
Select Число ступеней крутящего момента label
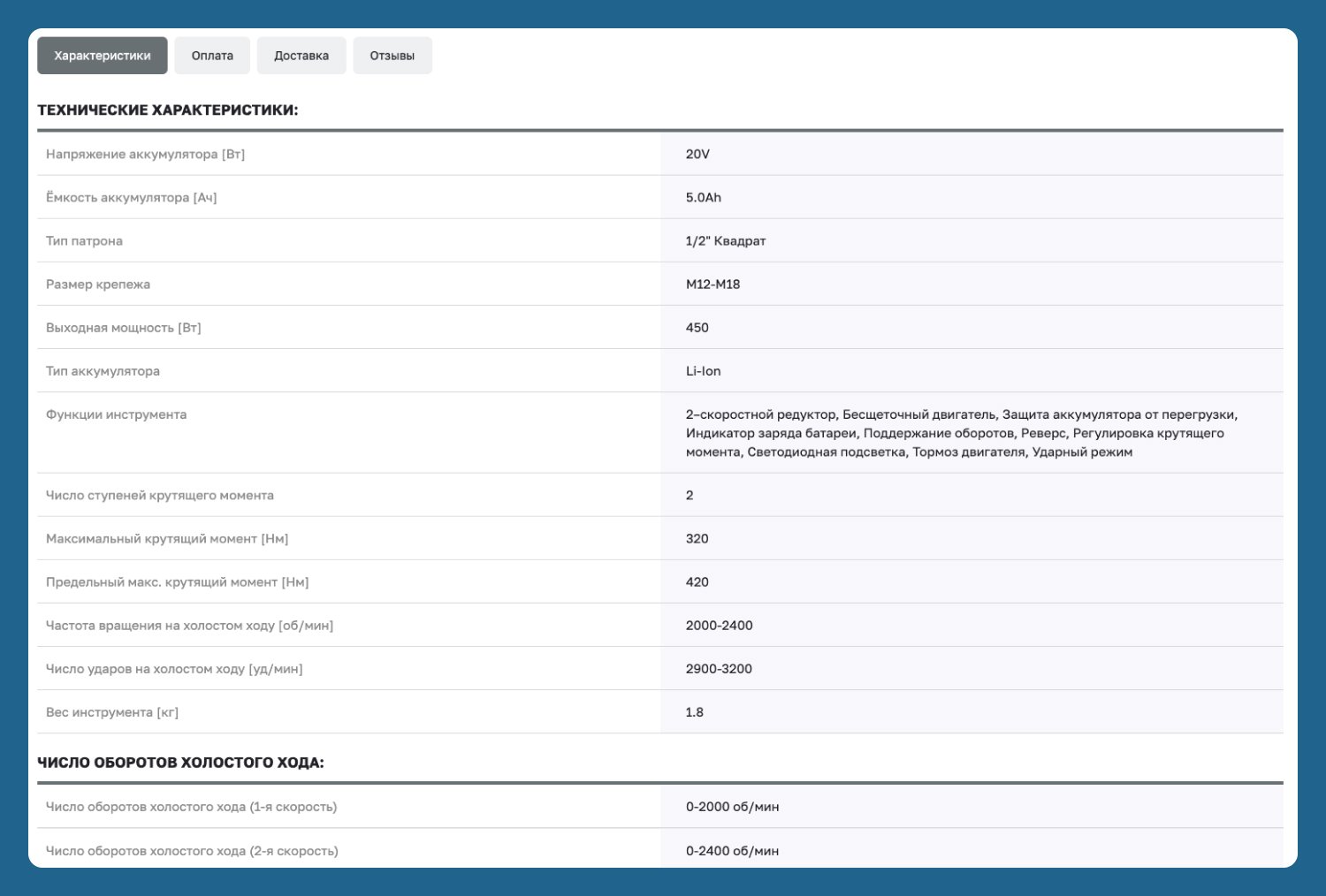160,495
